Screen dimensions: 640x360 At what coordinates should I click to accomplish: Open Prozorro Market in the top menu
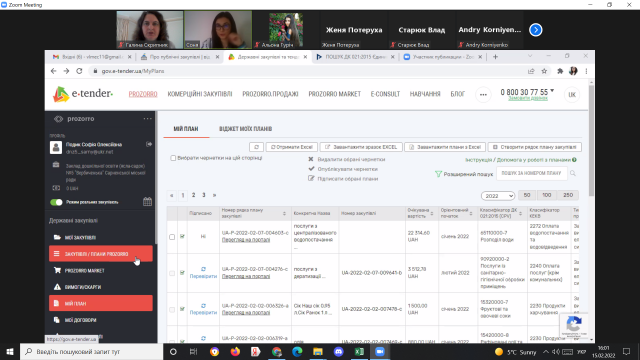pyautogui.click(x=334, y=94)
